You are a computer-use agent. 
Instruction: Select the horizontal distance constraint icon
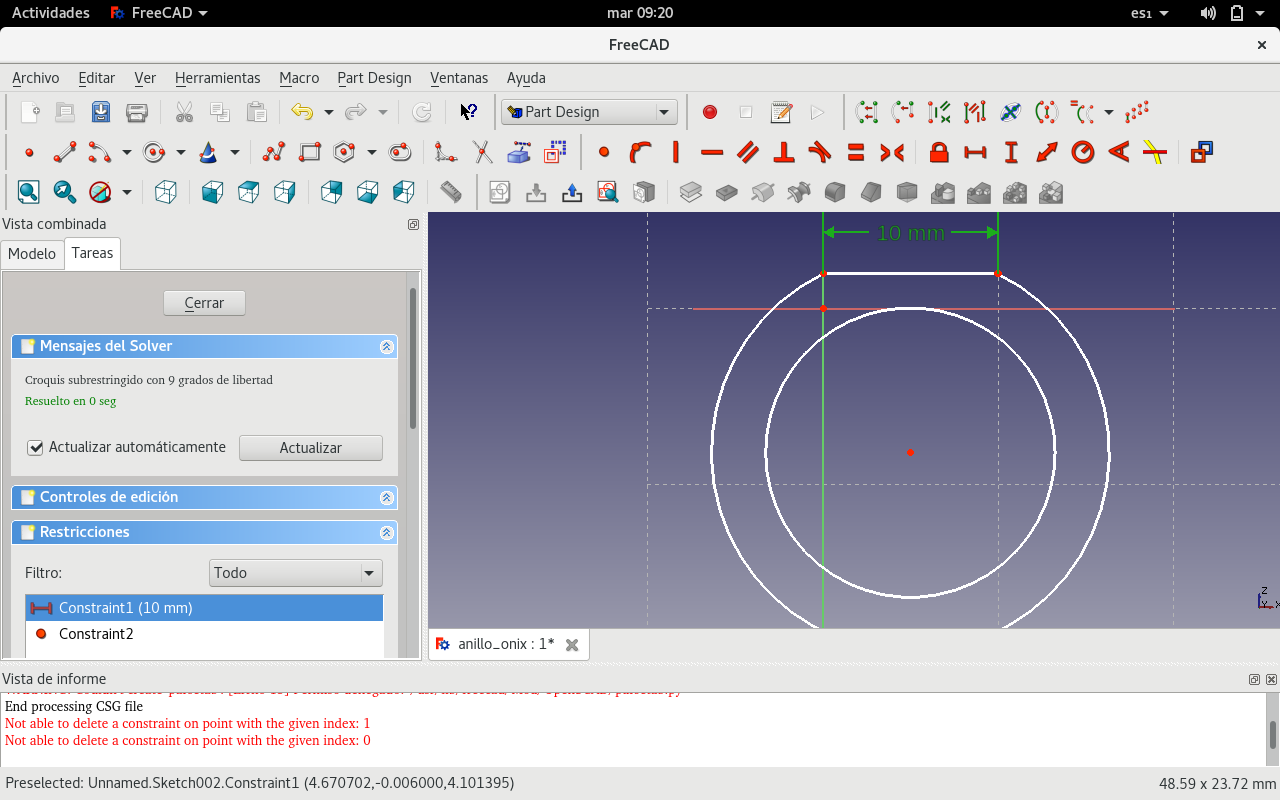(x=975, y=152)
